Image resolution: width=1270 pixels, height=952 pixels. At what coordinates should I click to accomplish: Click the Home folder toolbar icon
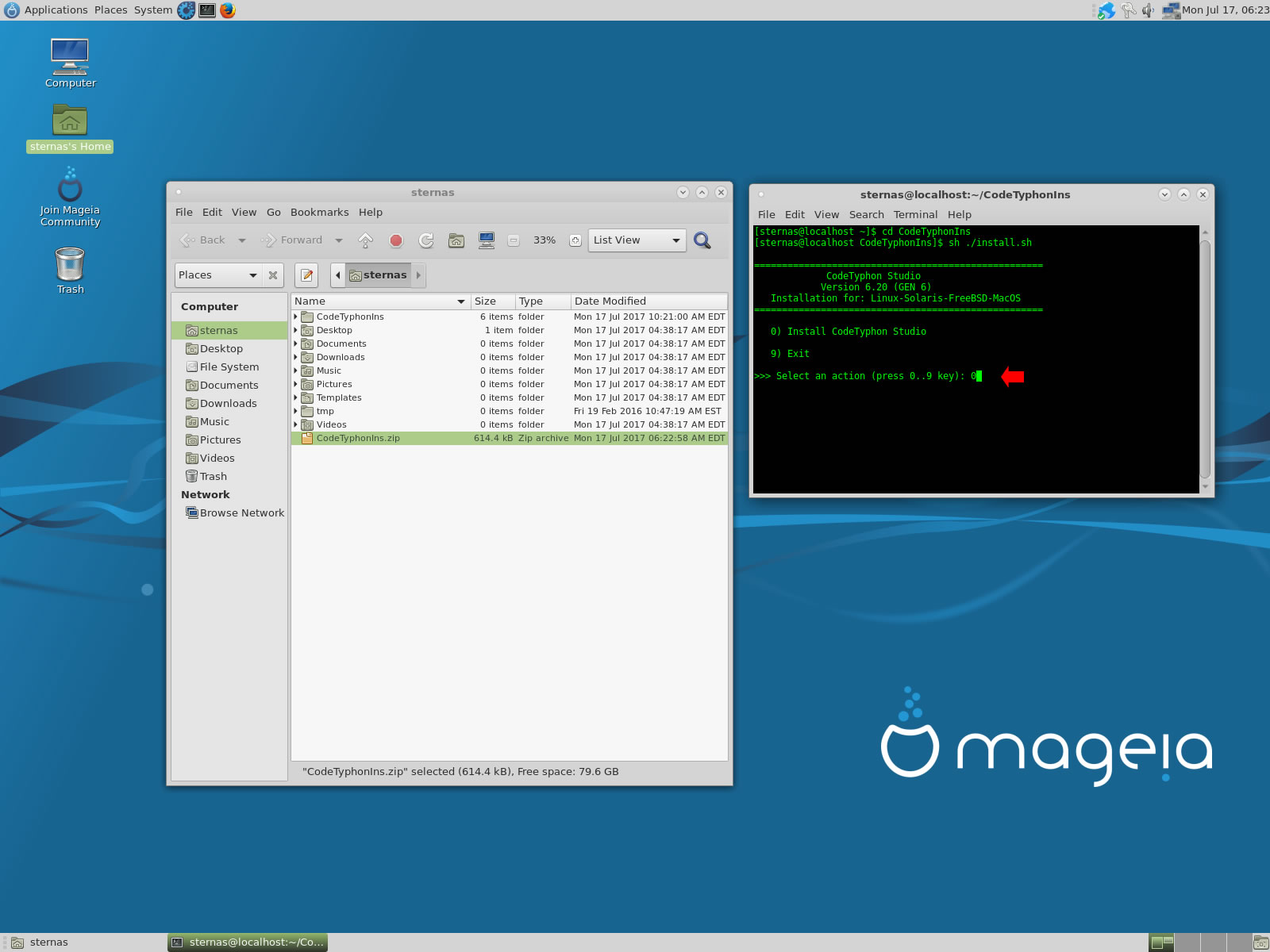coord(456,240)
